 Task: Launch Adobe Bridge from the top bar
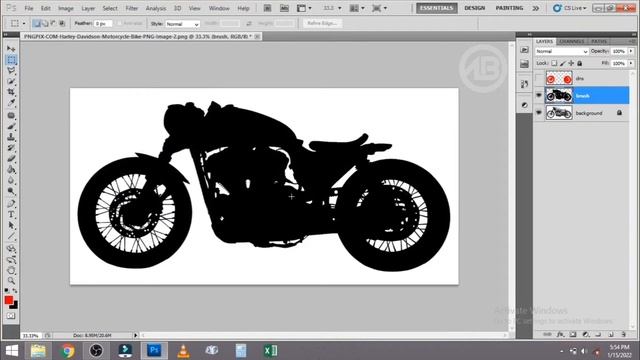[267, 8]
